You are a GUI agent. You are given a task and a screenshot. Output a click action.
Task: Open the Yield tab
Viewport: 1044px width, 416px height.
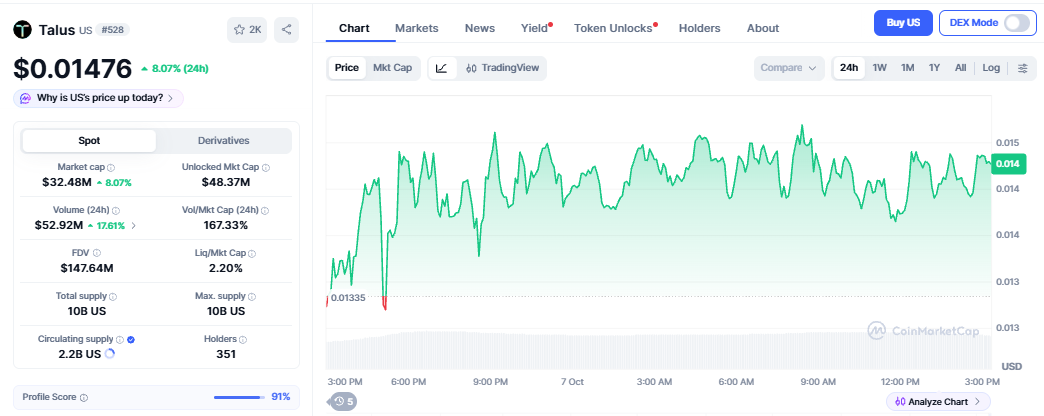(x=535, y=28)
